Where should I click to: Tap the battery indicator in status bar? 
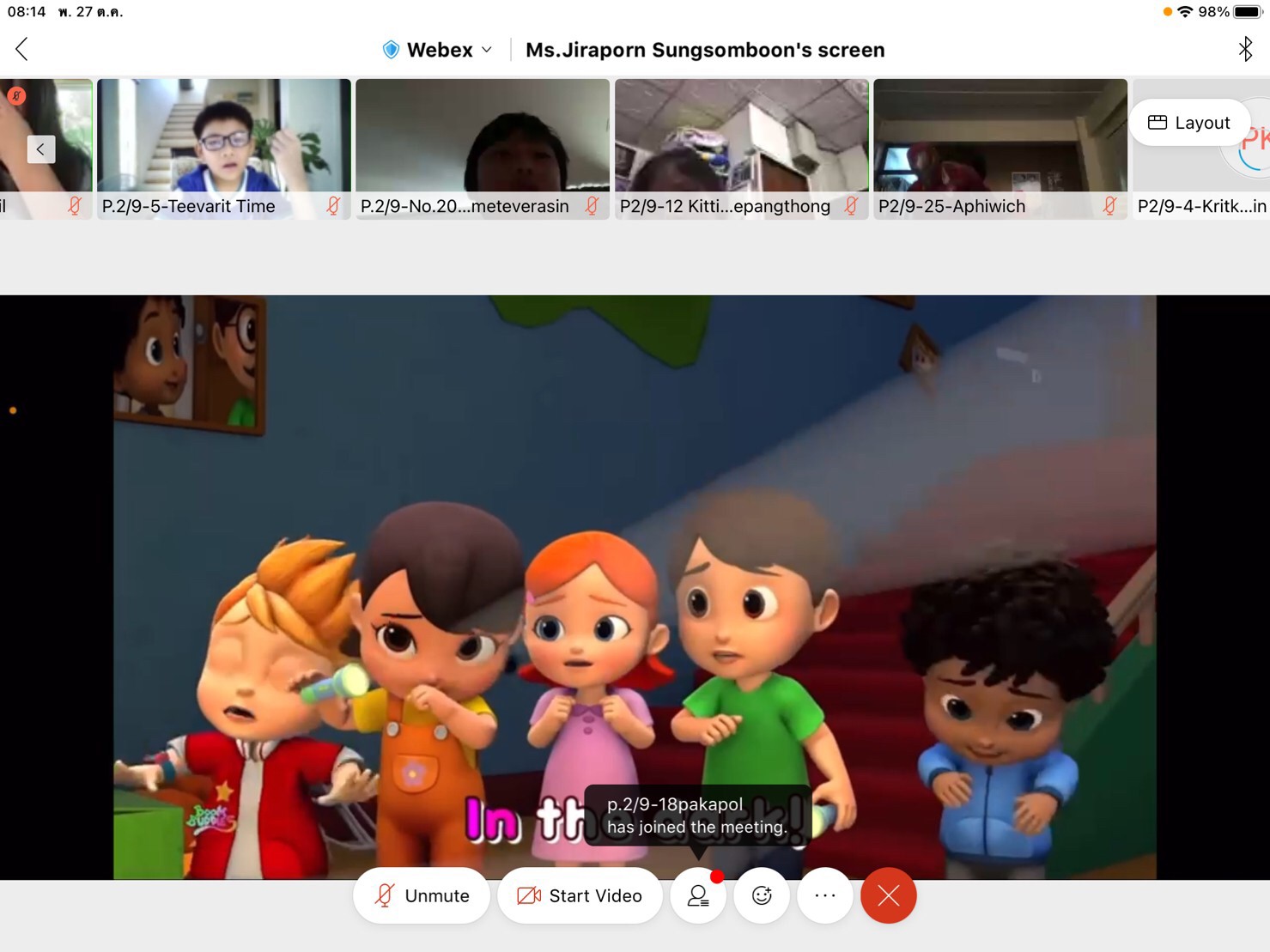pos(1249,12)
